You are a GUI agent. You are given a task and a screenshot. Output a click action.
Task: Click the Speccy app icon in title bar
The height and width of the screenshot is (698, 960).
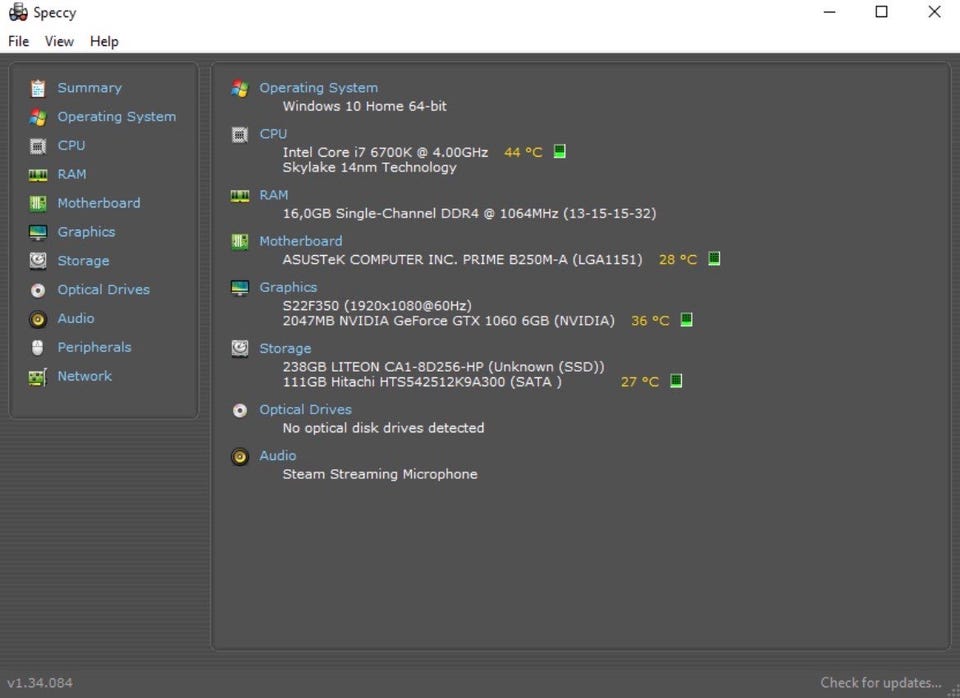point(18,12)
